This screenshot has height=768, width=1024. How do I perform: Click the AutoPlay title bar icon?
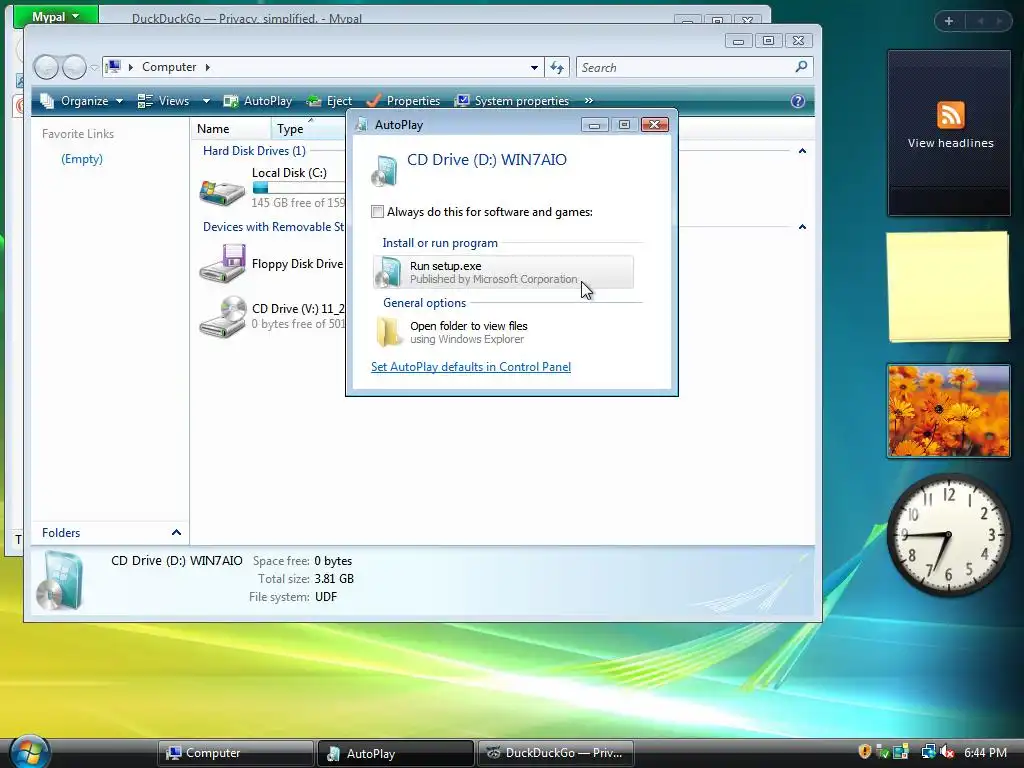click(361, 125)
